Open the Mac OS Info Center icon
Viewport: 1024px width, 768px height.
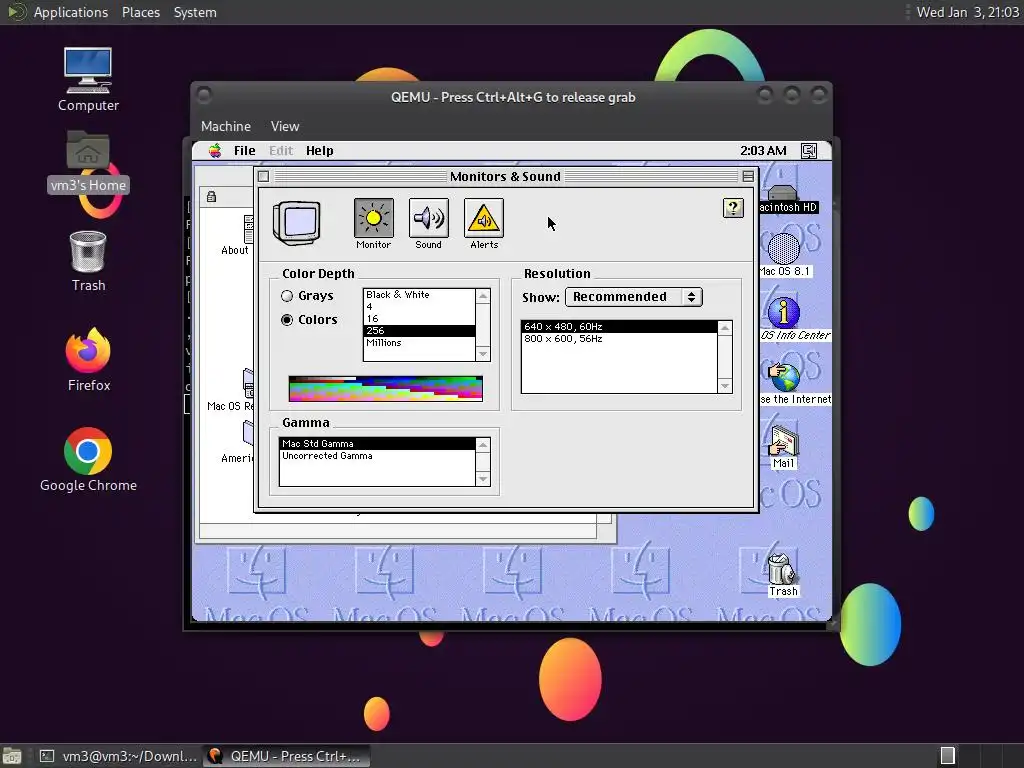coord(784,312)
